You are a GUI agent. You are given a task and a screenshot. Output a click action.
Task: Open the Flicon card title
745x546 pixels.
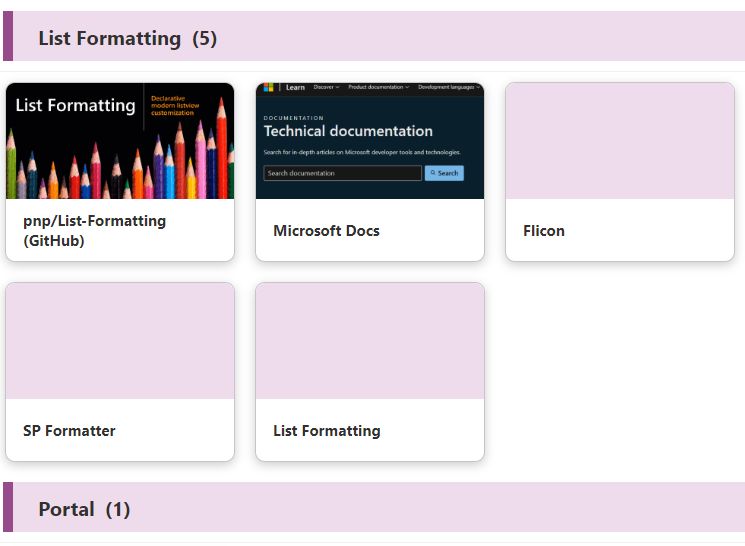[544, 230]
